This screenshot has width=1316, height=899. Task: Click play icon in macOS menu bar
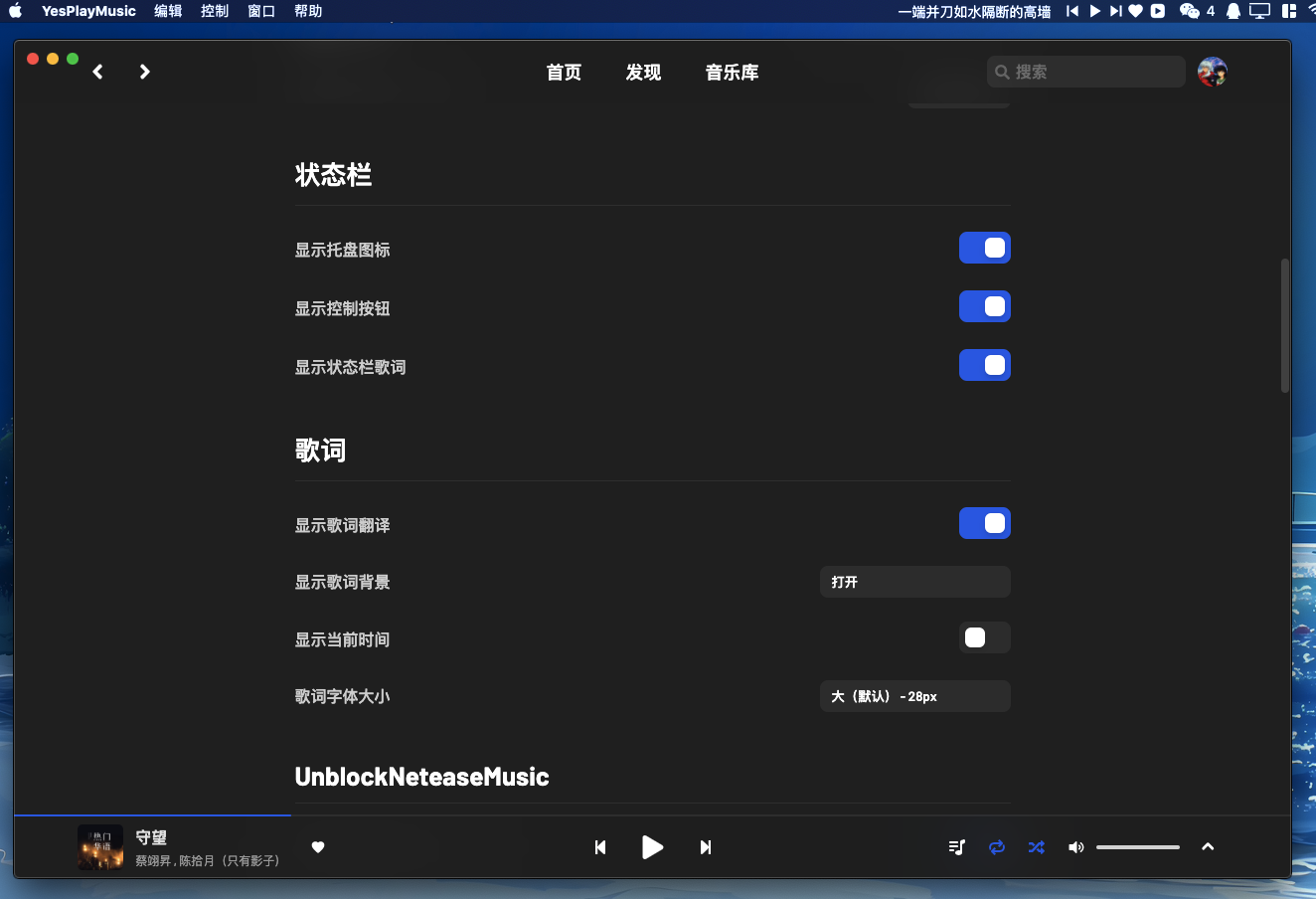1094,11
